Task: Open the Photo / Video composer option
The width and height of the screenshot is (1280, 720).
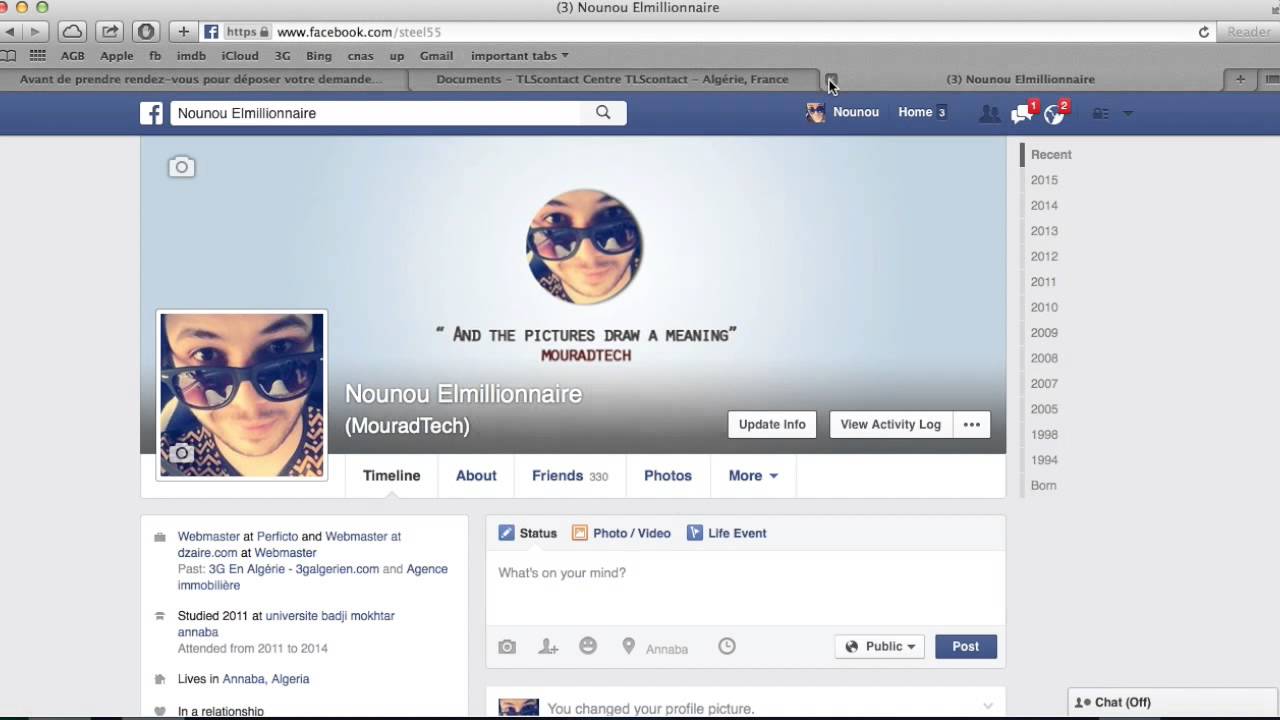Action: [621, 533]
